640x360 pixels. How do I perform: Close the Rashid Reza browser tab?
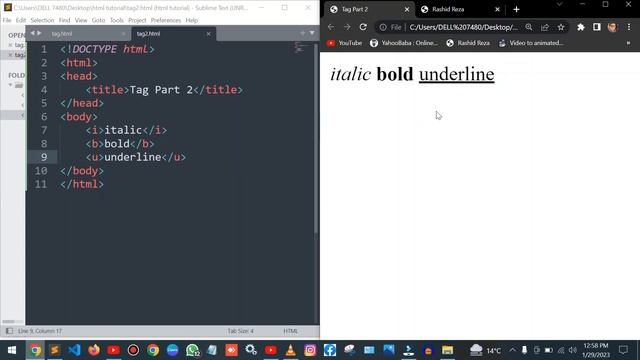coord(497,9)
